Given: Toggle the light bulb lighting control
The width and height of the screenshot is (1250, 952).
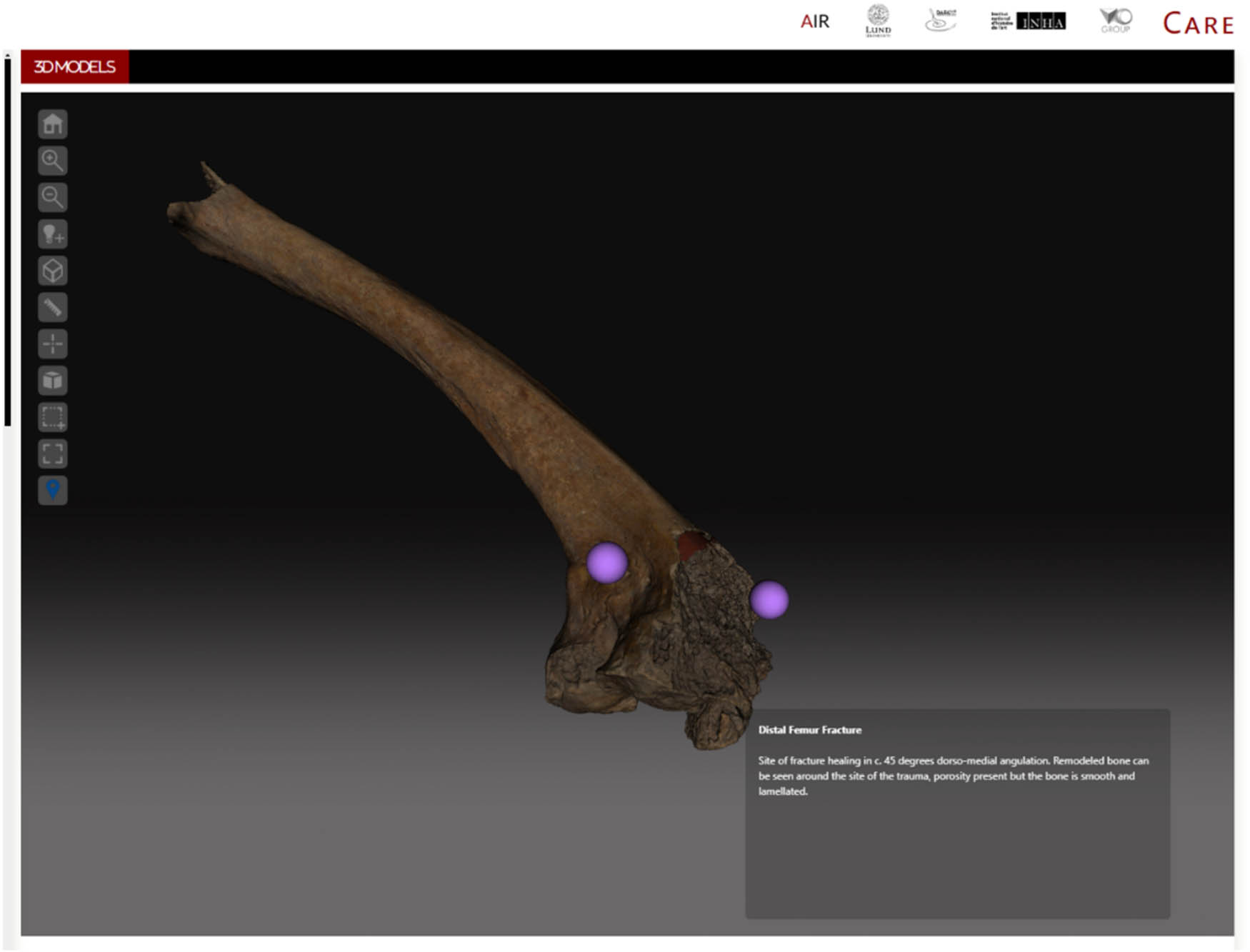Looking at the screenshot, I should (x=52, y=234).
